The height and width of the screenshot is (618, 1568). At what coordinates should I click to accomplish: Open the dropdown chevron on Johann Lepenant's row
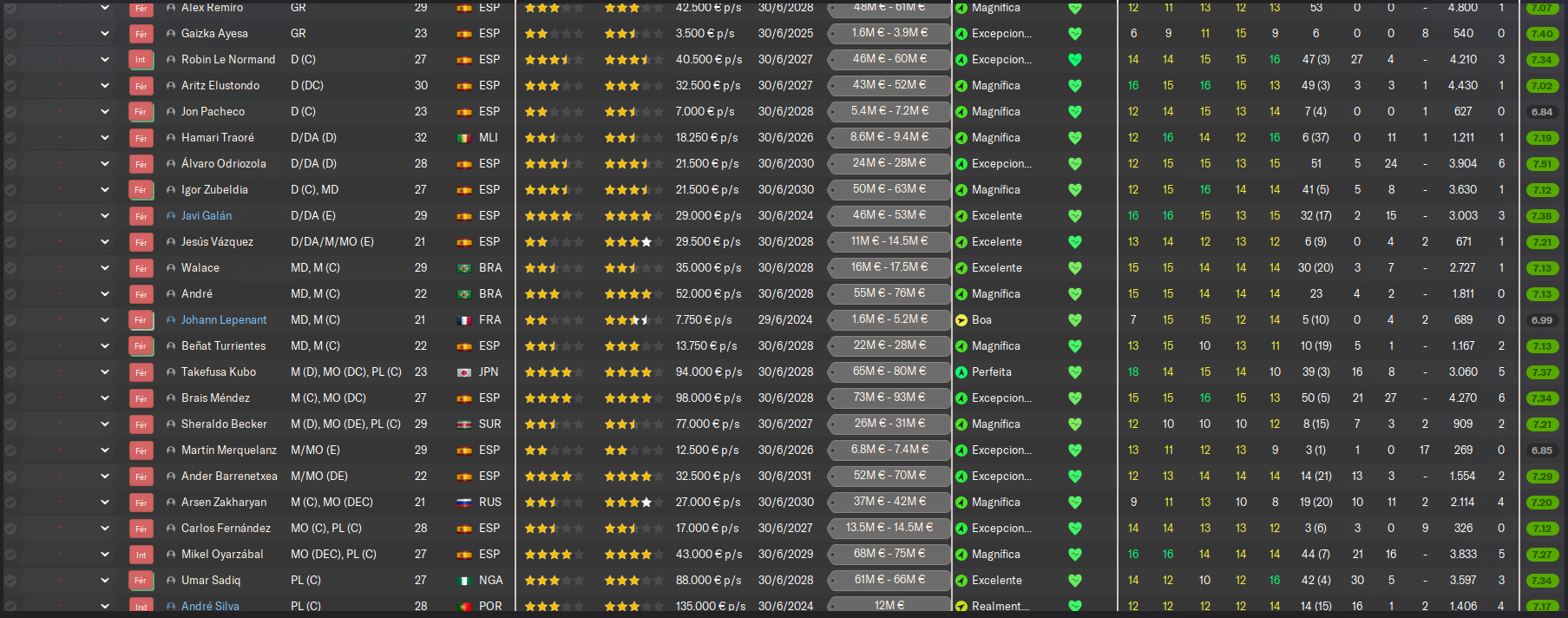point(105,320)
